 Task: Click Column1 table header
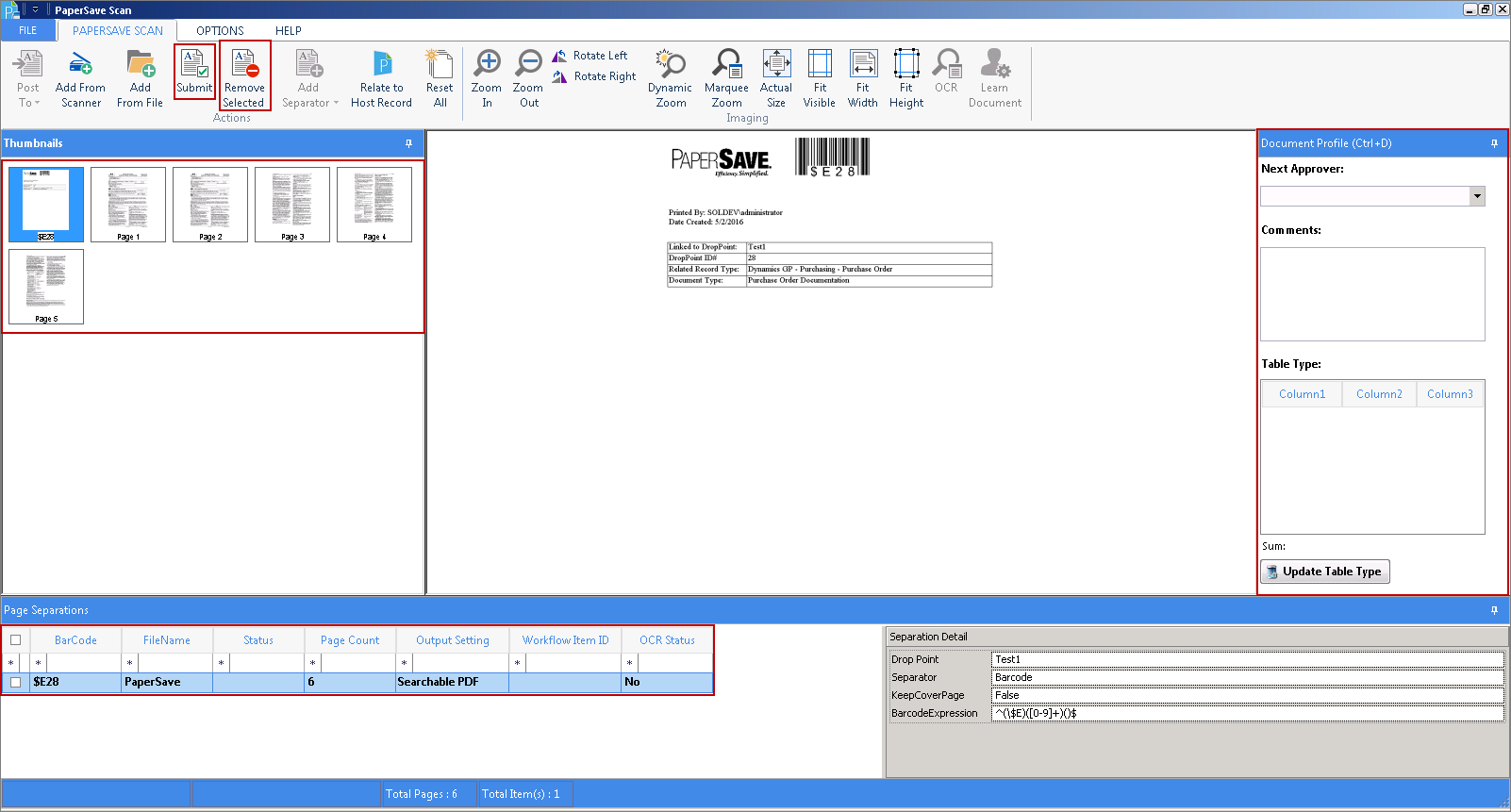(1302, 394)
